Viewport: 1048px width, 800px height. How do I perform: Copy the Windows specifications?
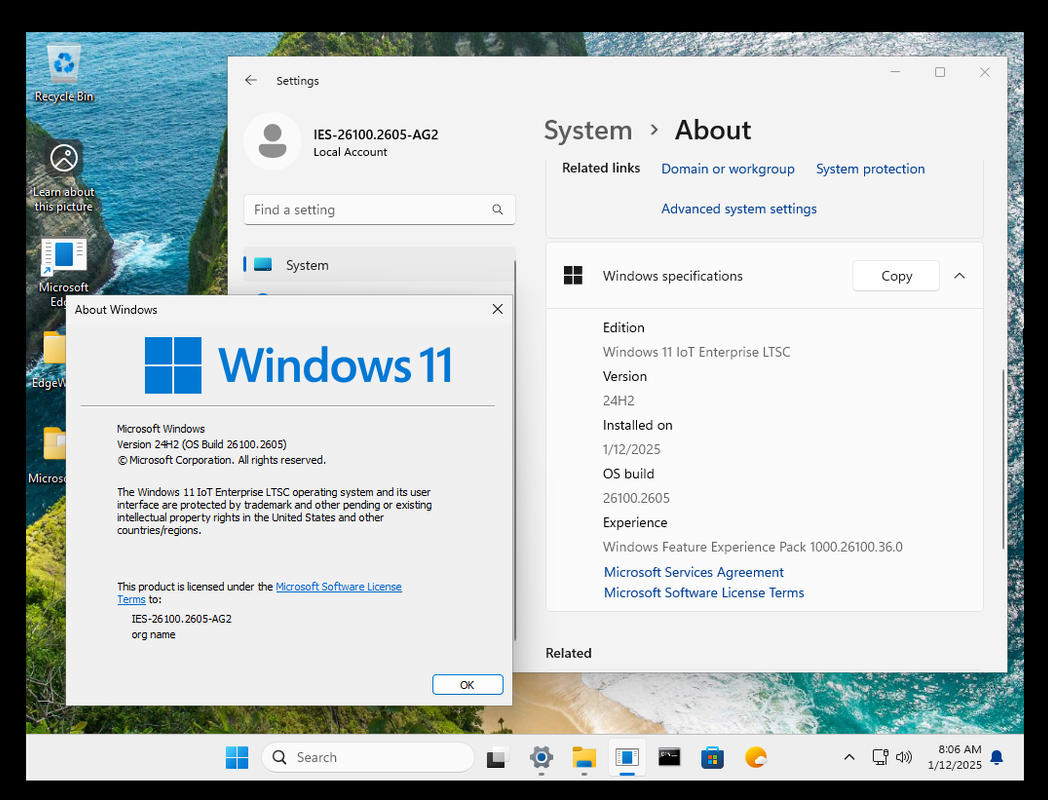pos(896,276)
